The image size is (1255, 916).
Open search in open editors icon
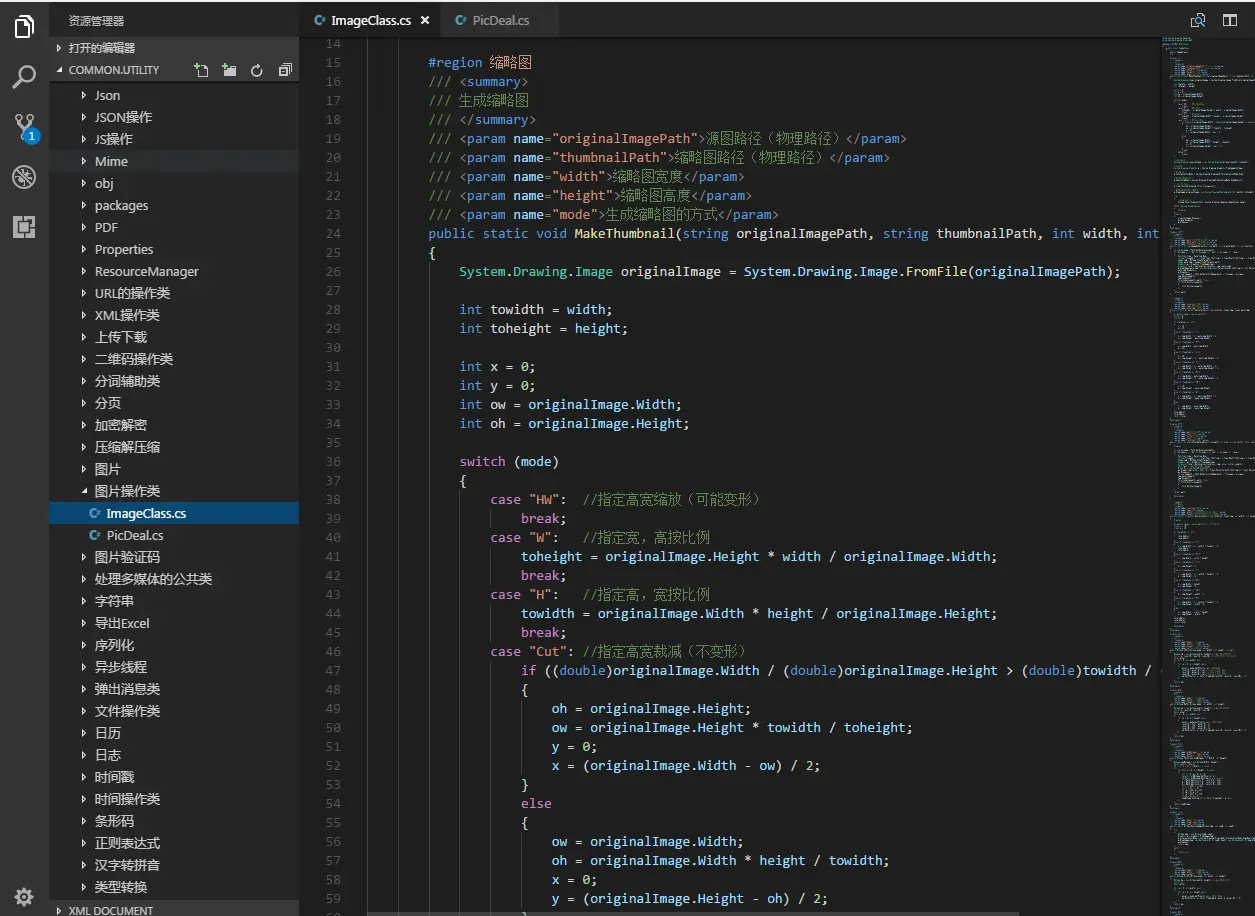1197,20
